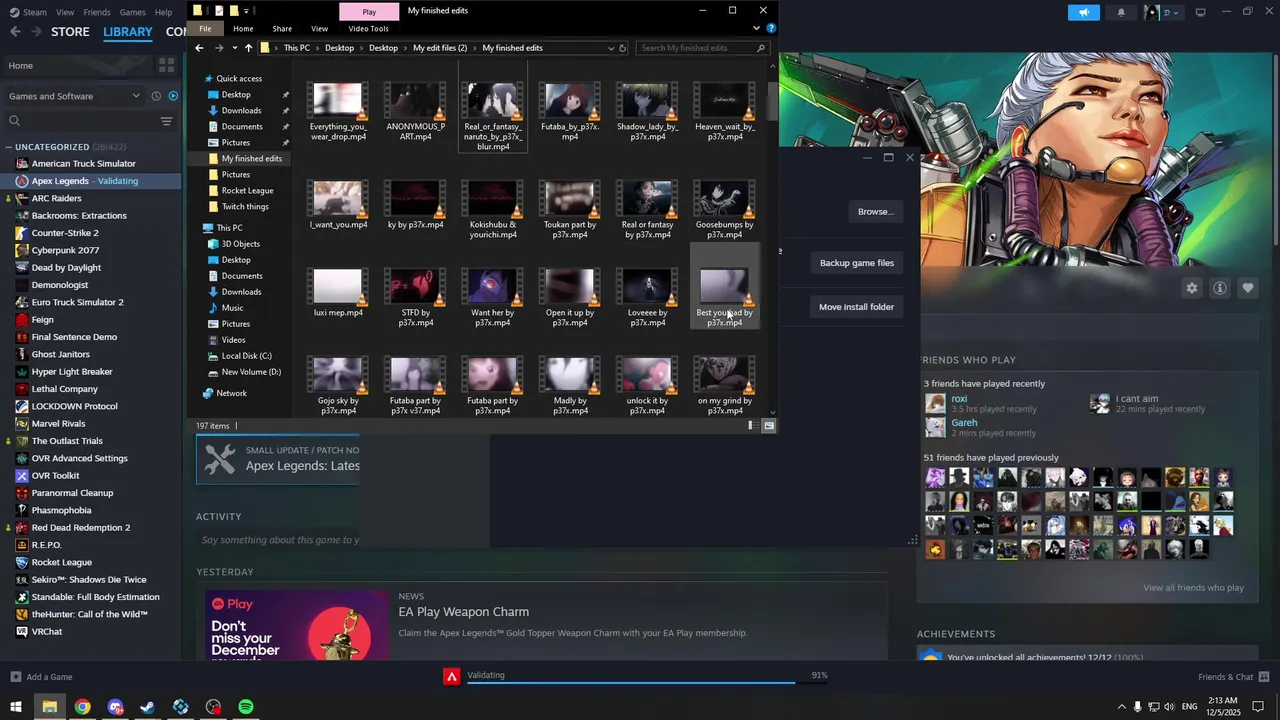Open Windows Start menu
Screen dimensions: 1280x720
[16, 707]
